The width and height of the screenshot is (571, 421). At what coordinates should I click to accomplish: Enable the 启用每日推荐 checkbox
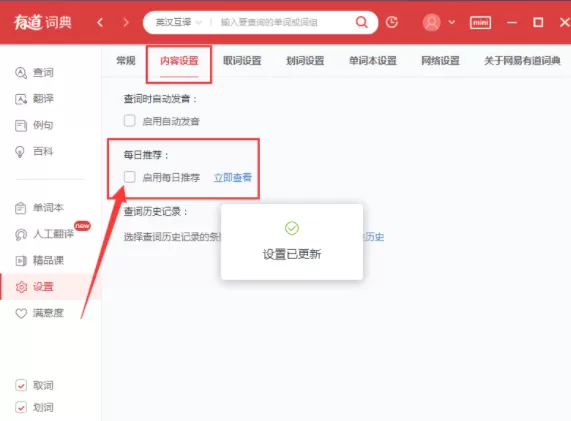click(130, 177)
